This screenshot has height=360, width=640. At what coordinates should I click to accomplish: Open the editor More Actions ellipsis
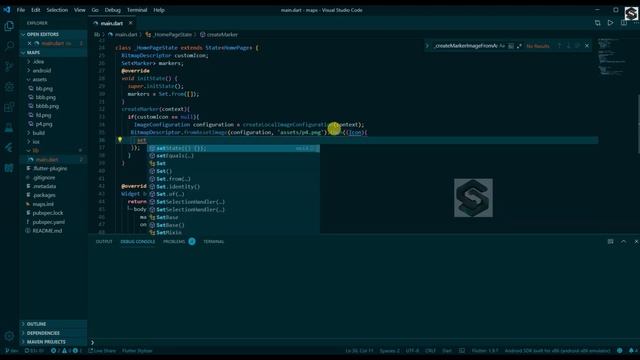click(636, 23)
